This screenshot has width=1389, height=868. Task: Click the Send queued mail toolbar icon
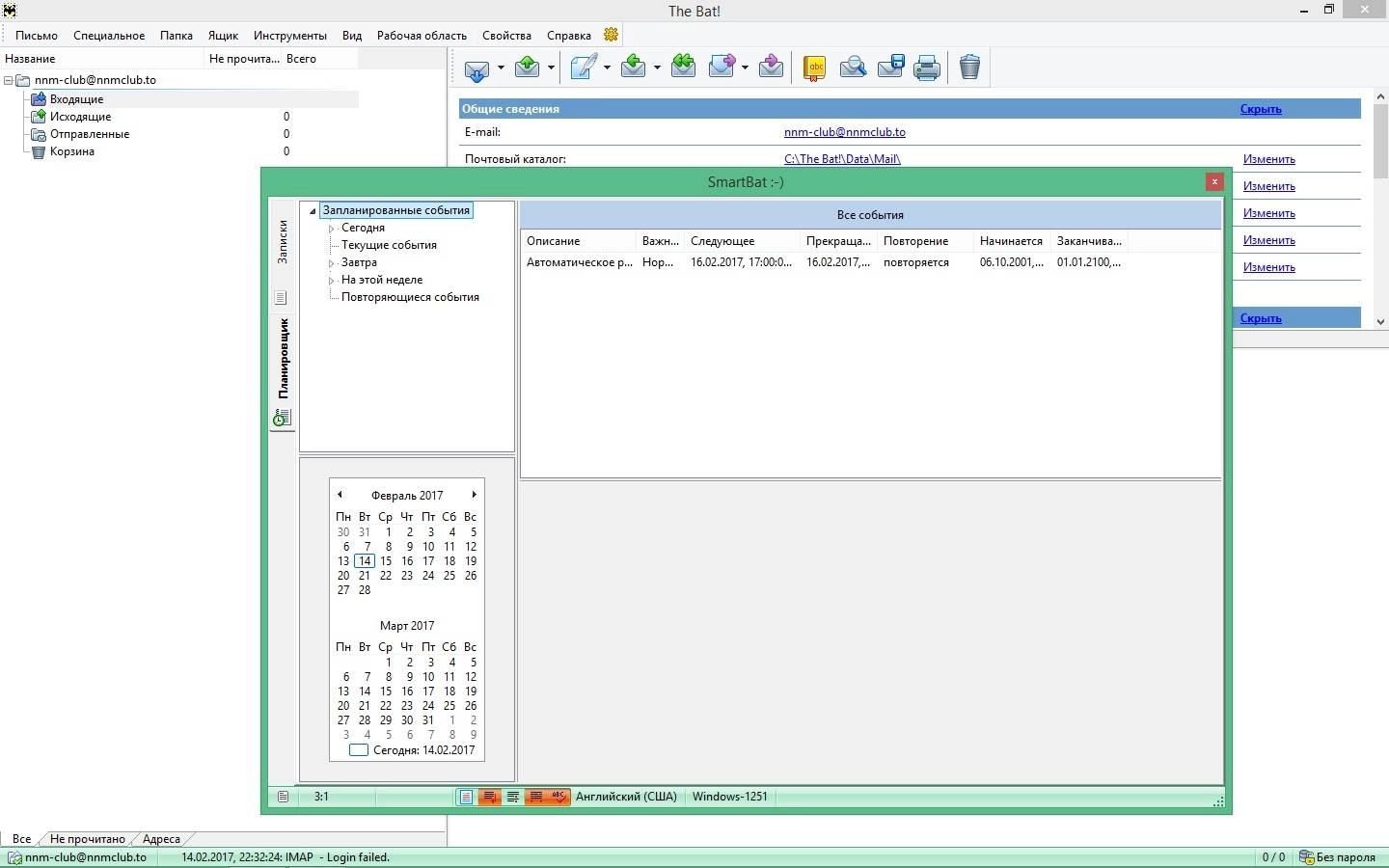coord(528,67)
